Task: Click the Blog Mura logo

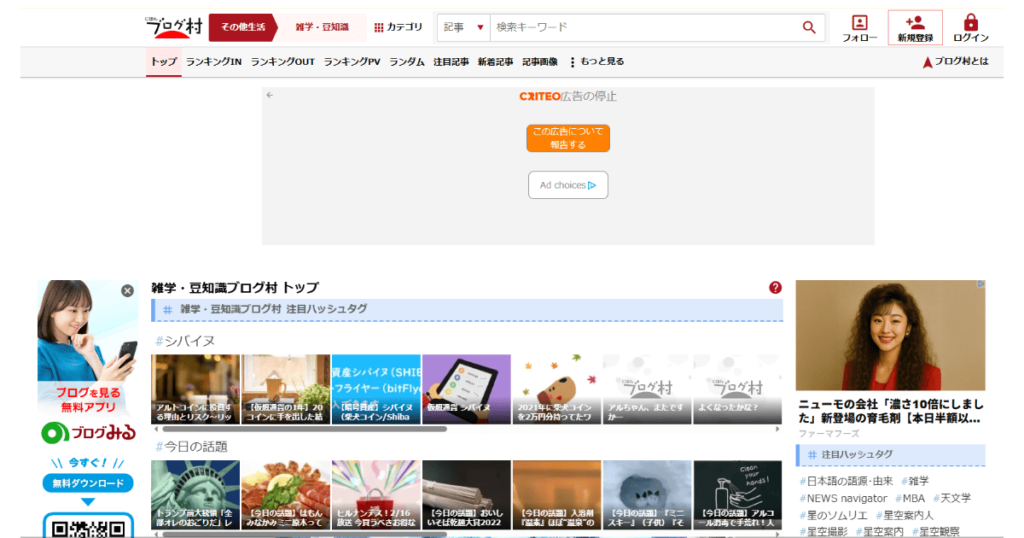Action: 174,27
